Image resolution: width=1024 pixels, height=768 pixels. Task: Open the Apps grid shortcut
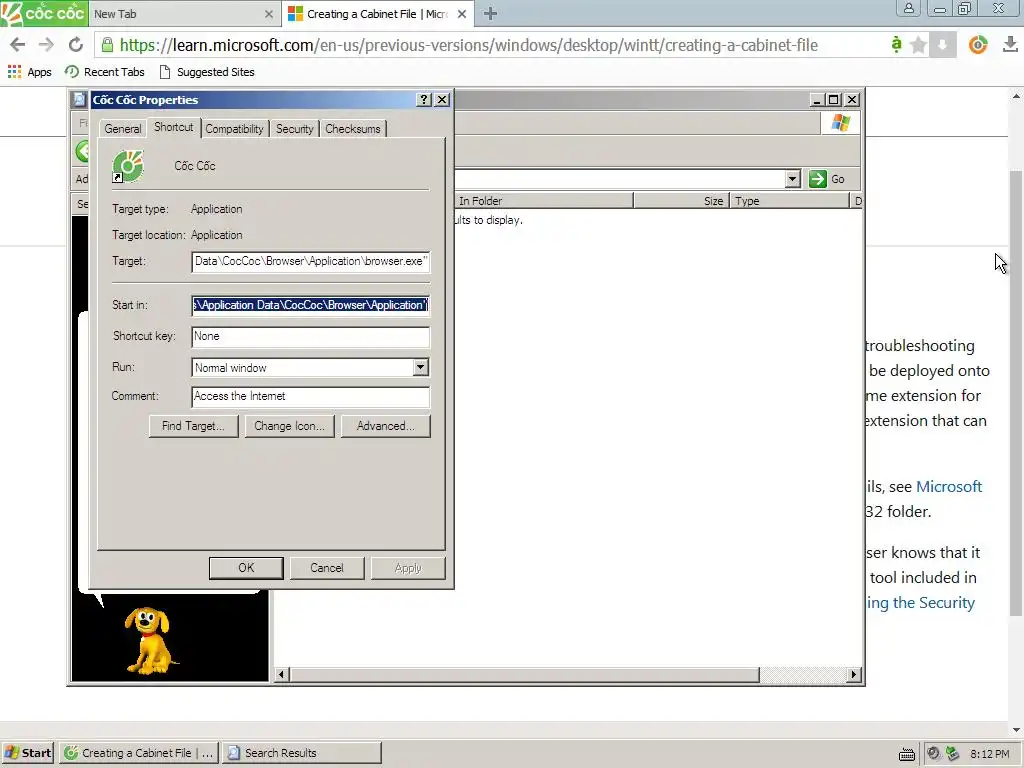pyautogui.click(x=29, y=72)
